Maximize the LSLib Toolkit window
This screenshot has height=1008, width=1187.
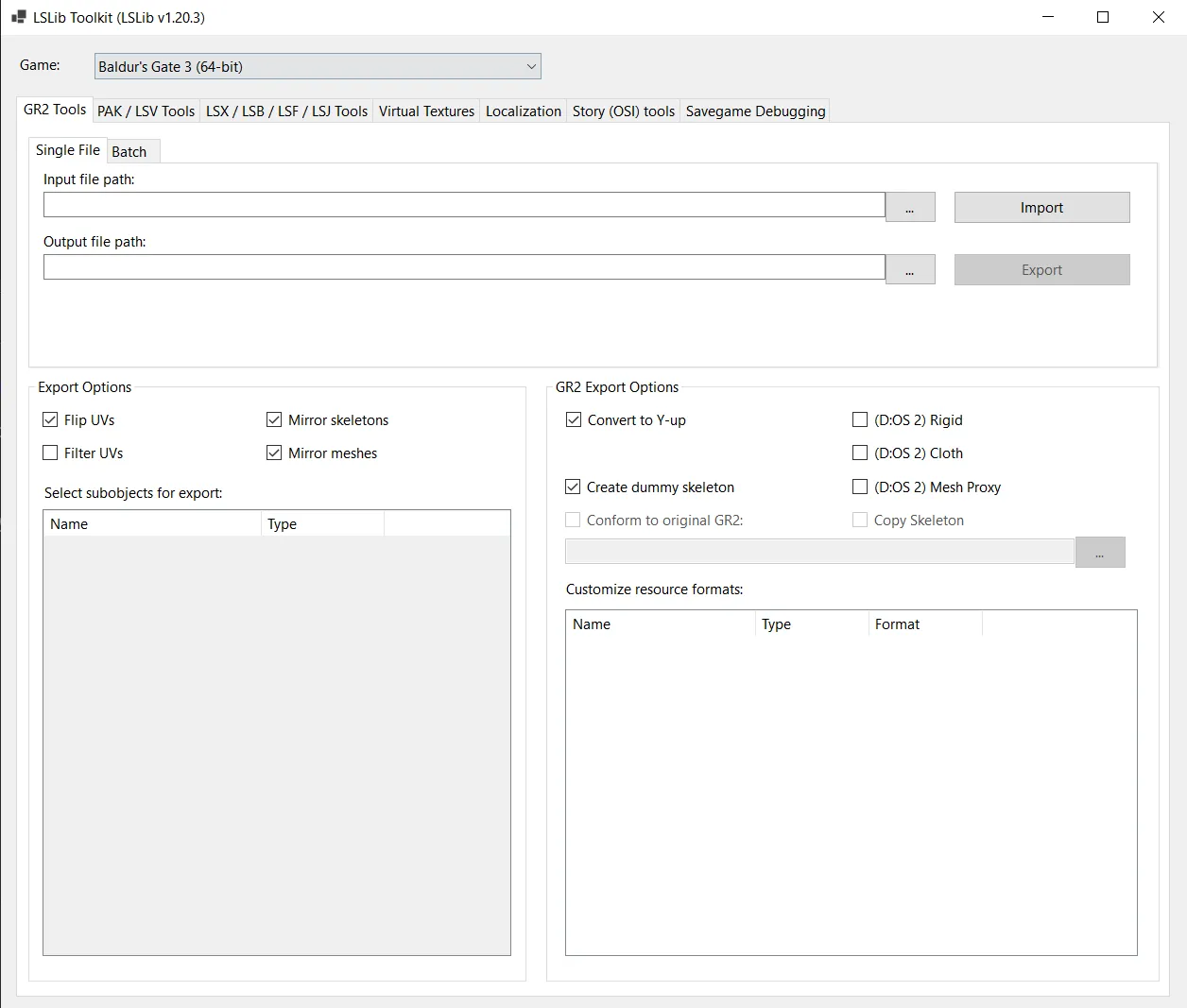click(x=1102, y=17)
